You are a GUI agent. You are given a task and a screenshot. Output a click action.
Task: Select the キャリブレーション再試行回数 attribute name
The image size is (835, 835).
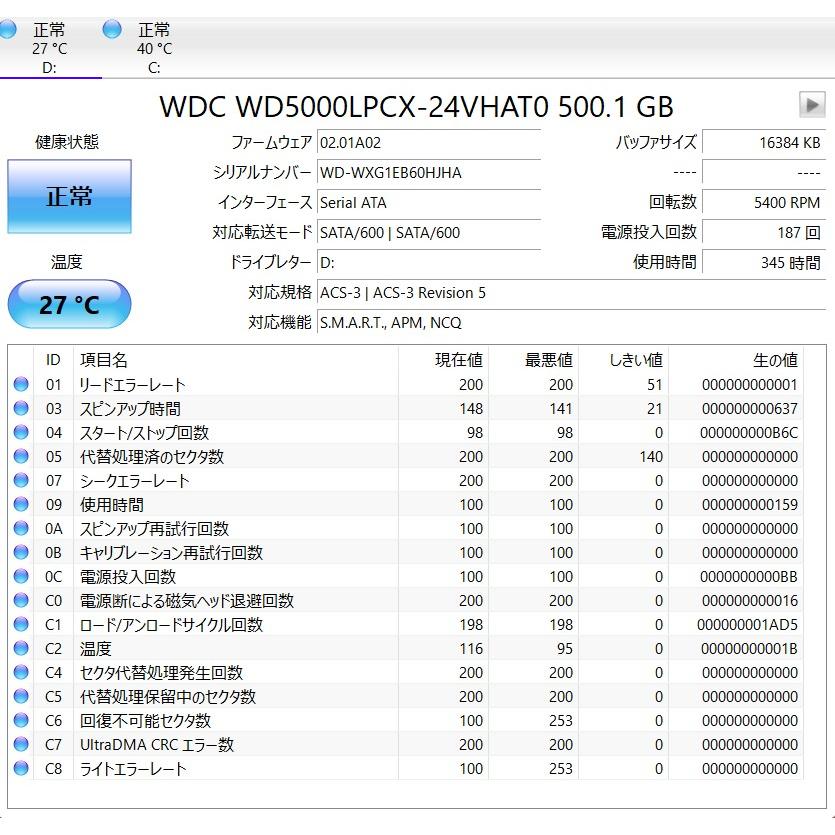click(171, 552)
